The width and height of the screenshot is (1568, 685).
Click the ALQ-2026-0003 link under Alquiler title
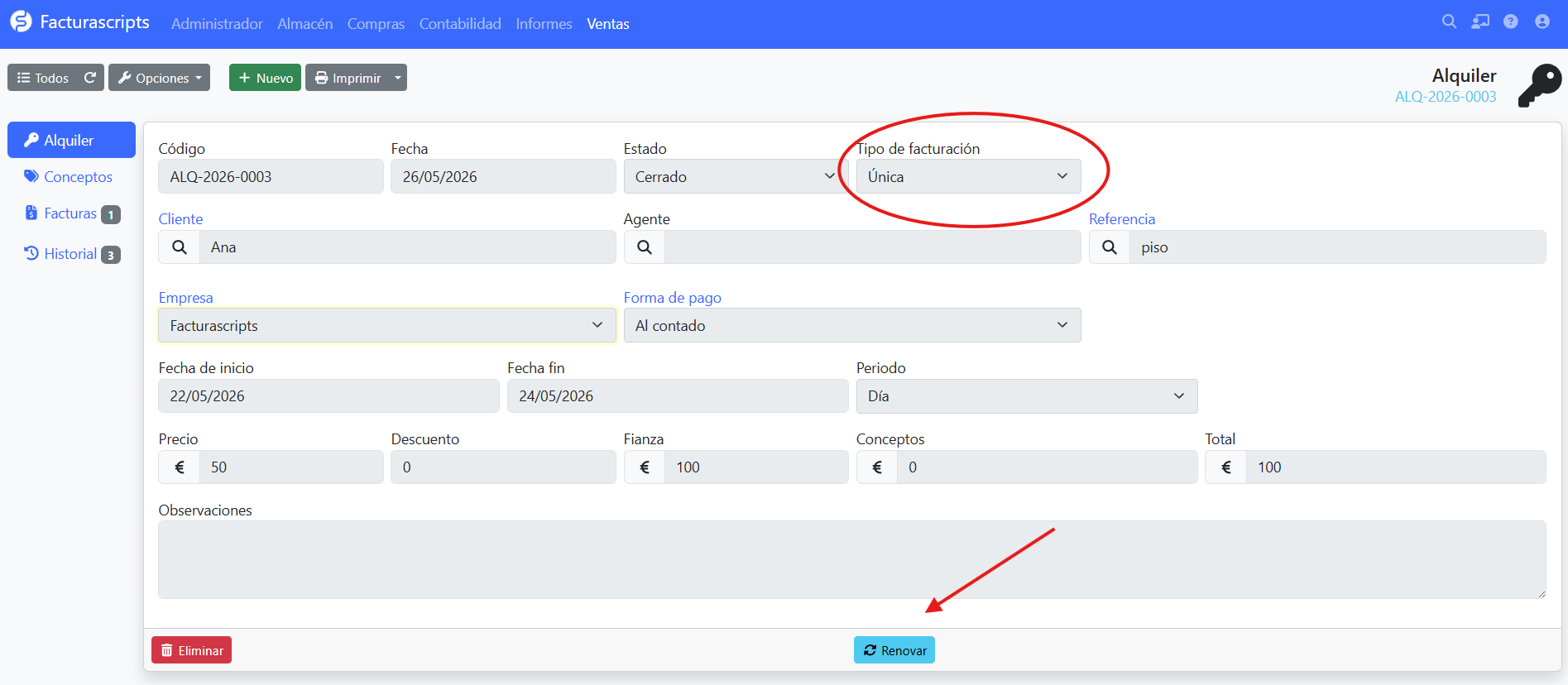point(1446,97)
